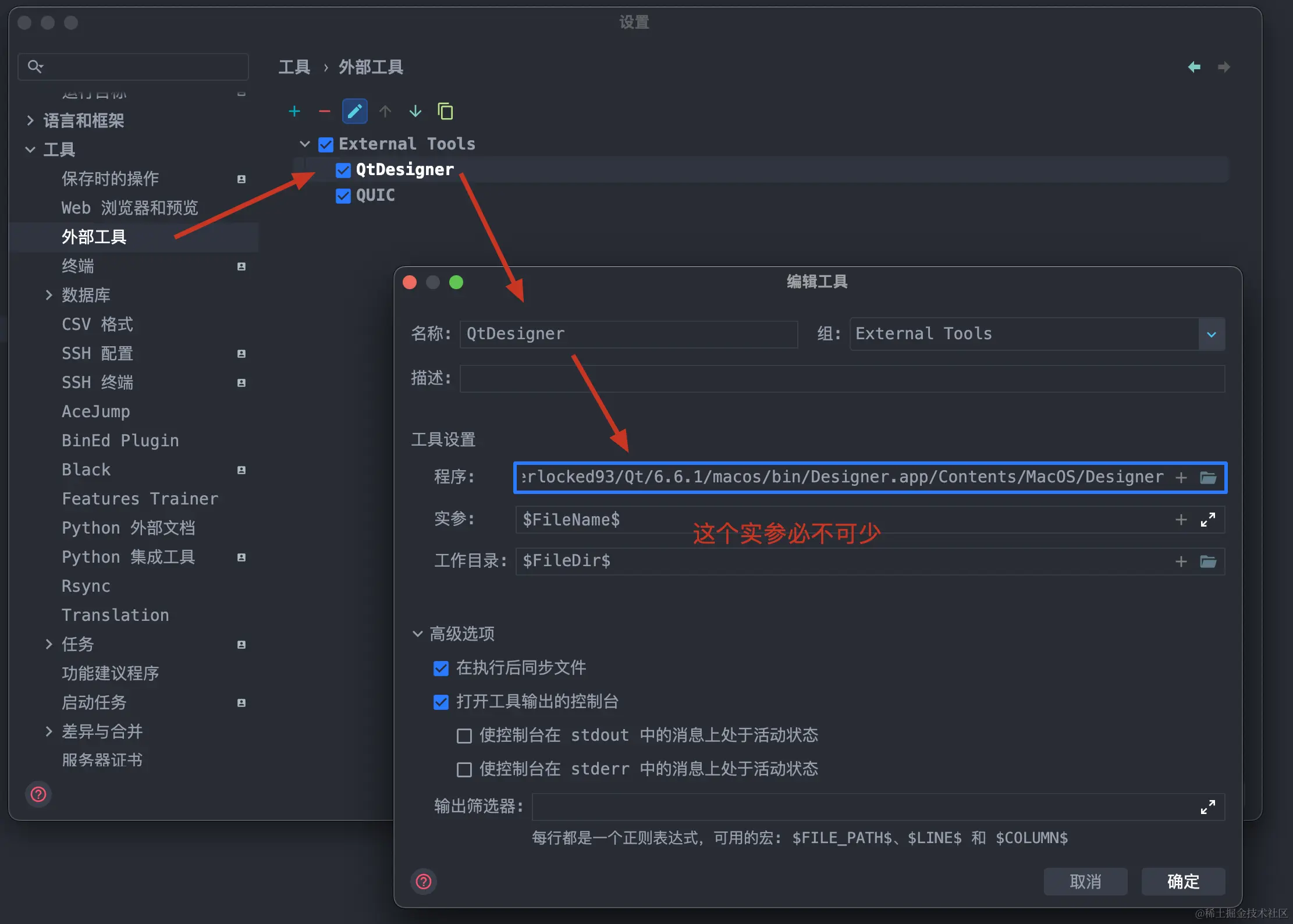Open the group External Tools dropdown
1293x924 pixels.
pyautogui.click(x=1211, y=335)
